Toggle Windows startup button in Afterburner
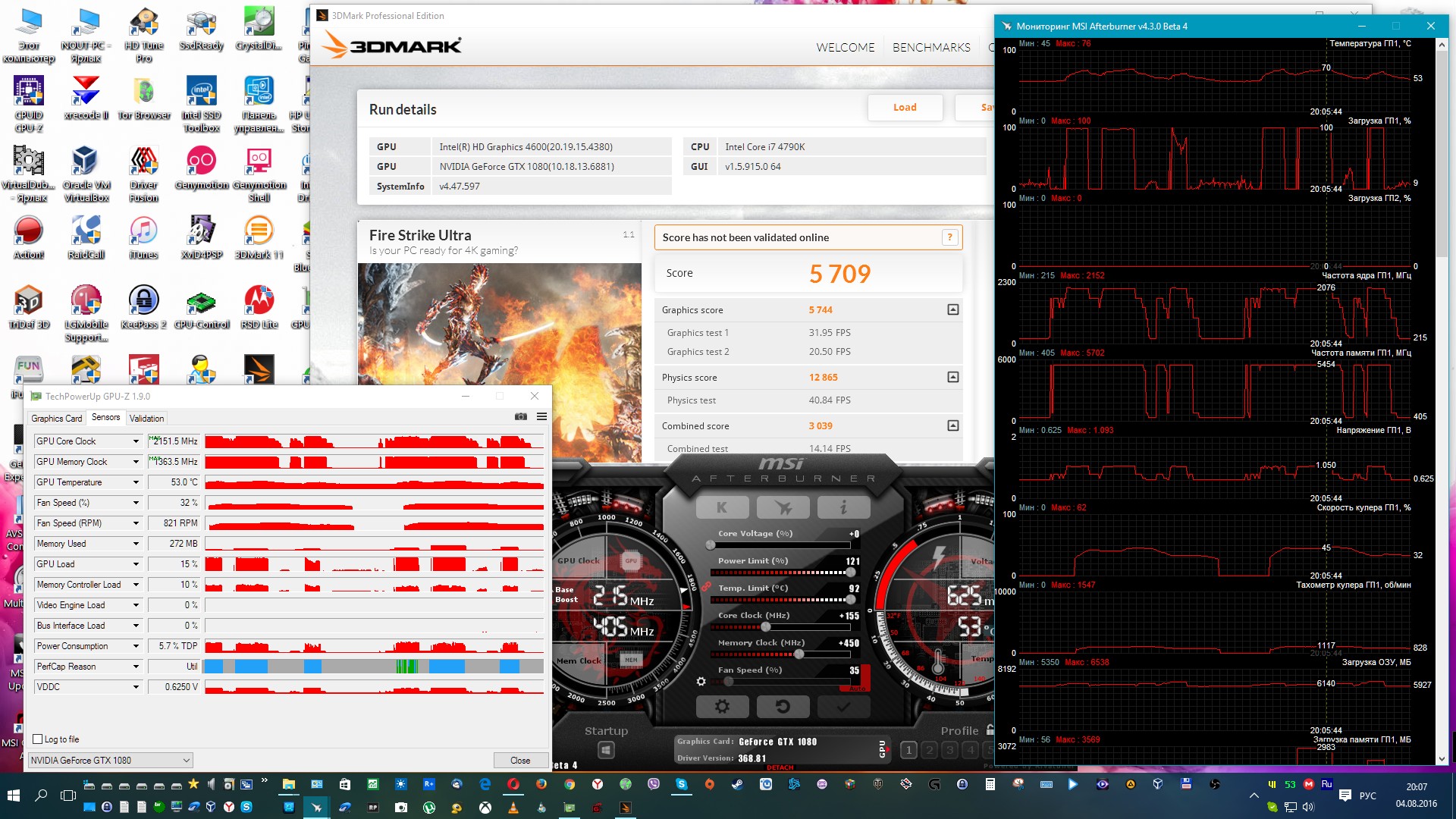The width and height of the screenshot is (1456, 819). (606, 750)
